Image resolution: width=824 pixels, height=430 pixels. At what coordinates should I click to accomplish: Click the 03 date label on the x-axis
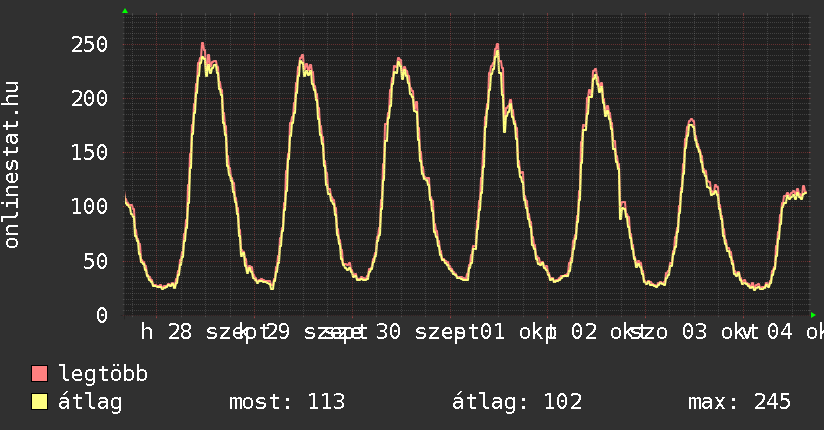695,332
